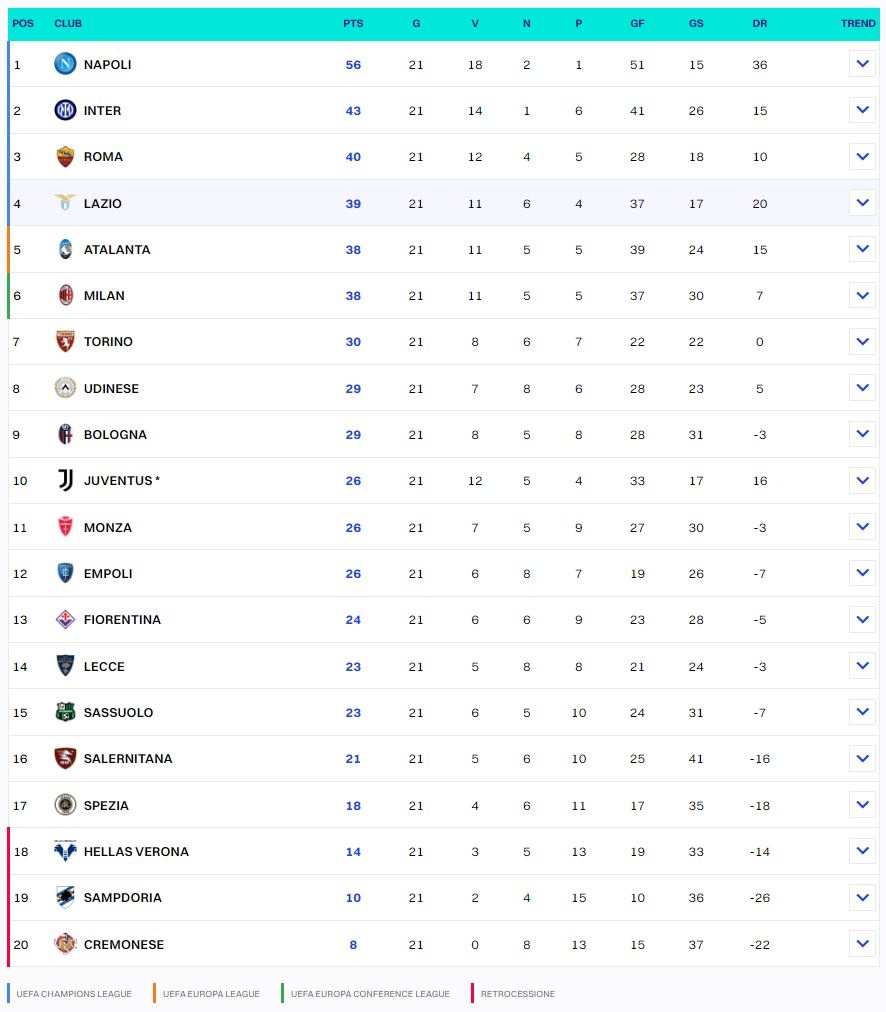Click the Sampdoria badge
This screenshot has width=886, height=1012.
pyautogui.click(x=64, y=897)
